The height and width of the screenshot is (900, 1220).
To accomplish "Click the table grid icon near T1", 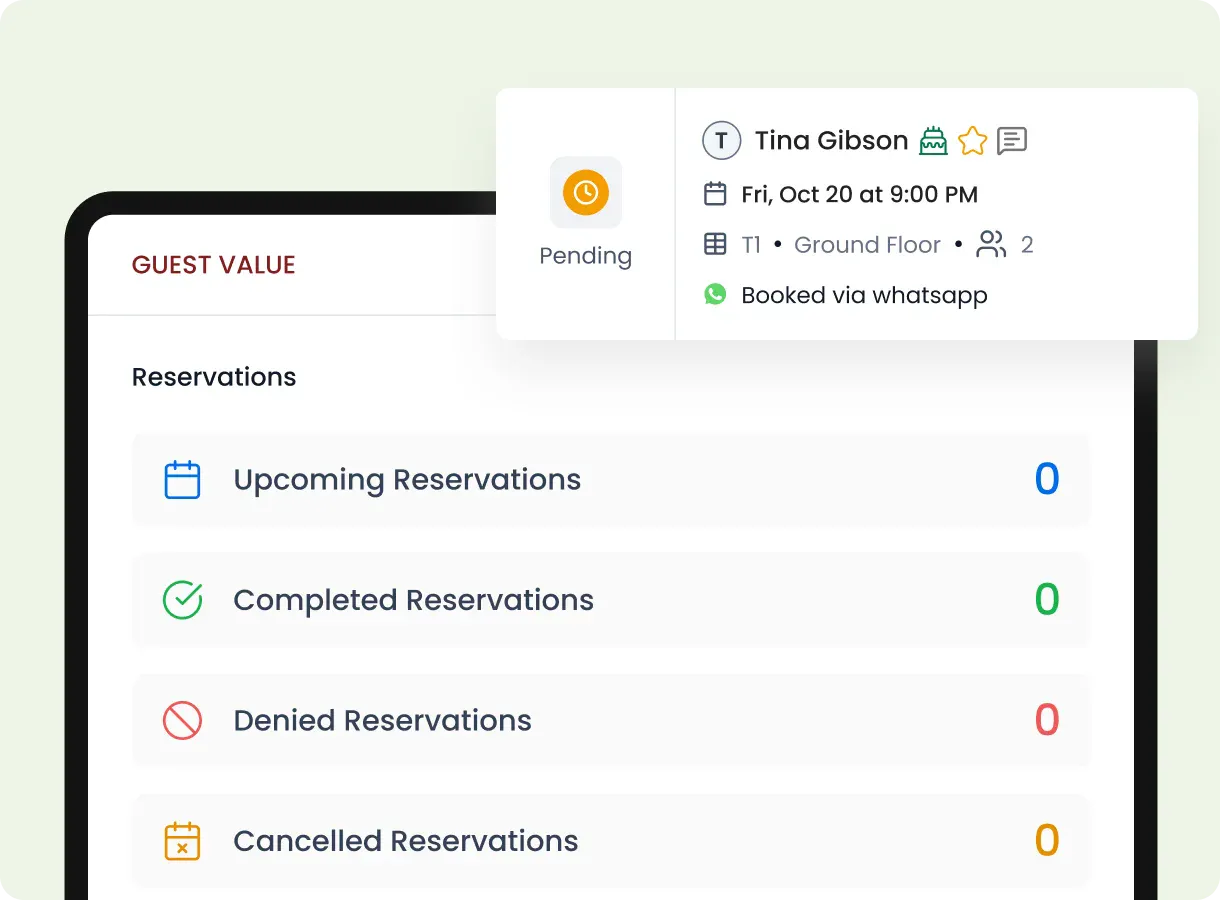I will 715,245.
